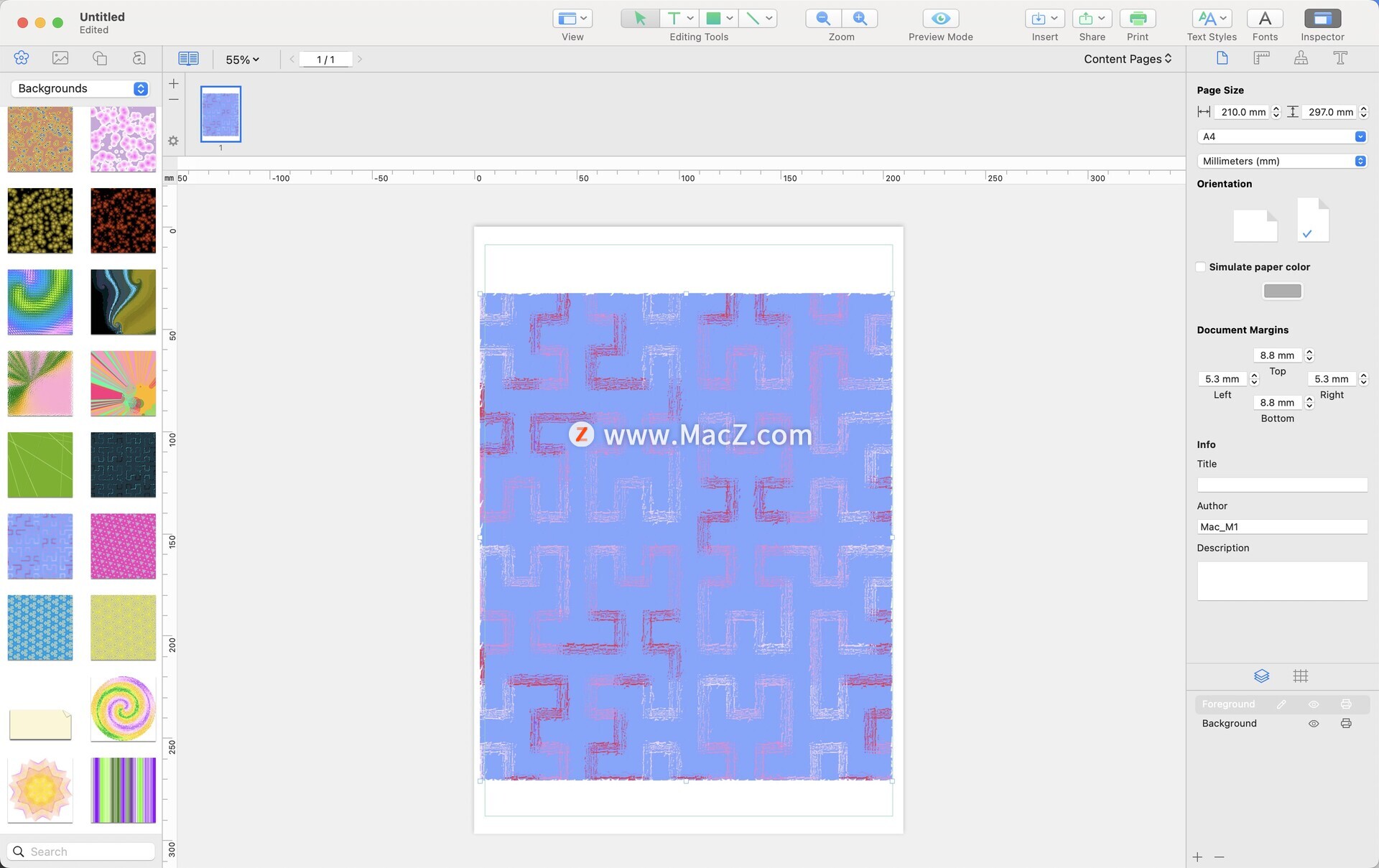
Task: Click the background Search field
Action: (x=81, y=851)
